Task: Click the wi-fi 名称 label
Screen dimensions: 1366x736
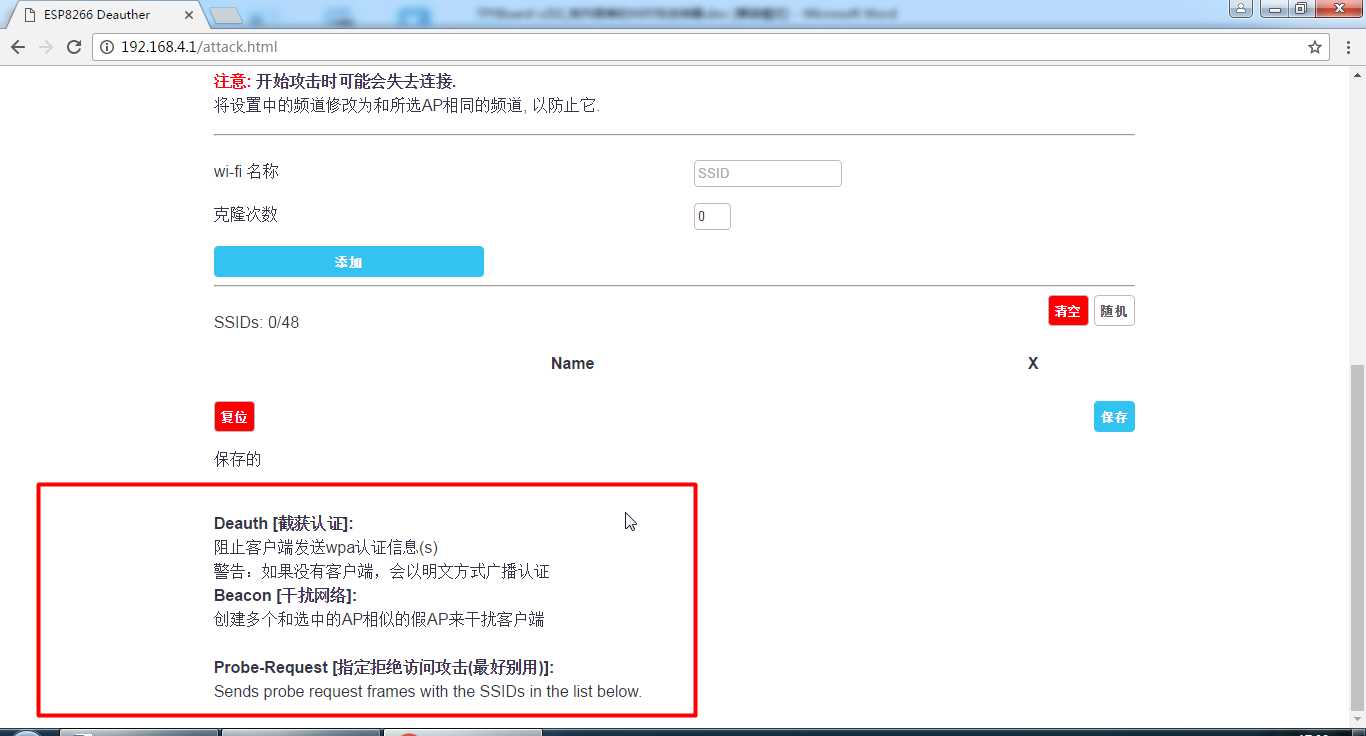Action: 246,171
